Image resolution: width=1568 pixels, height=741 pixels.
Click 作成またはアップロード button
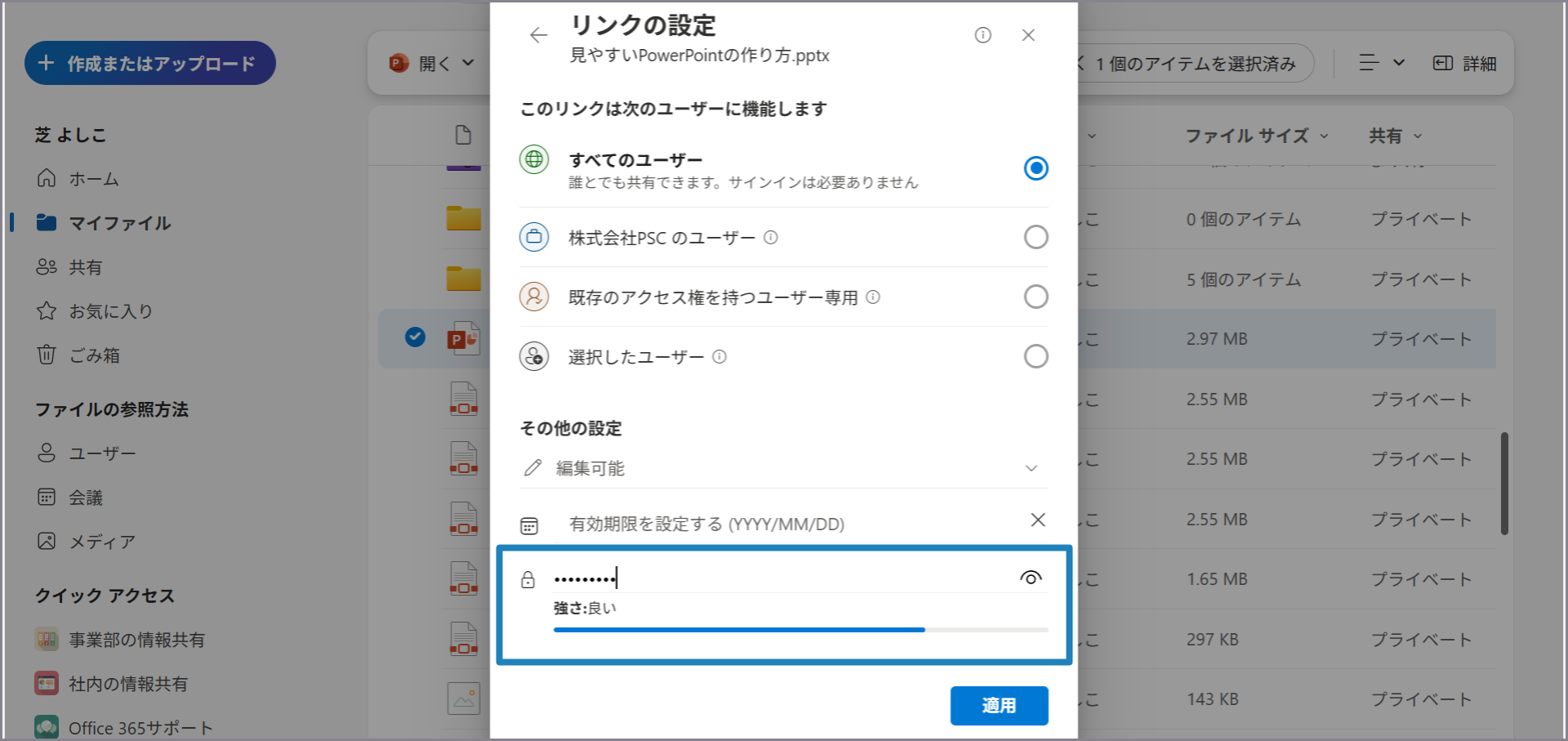tap(150, 64)
